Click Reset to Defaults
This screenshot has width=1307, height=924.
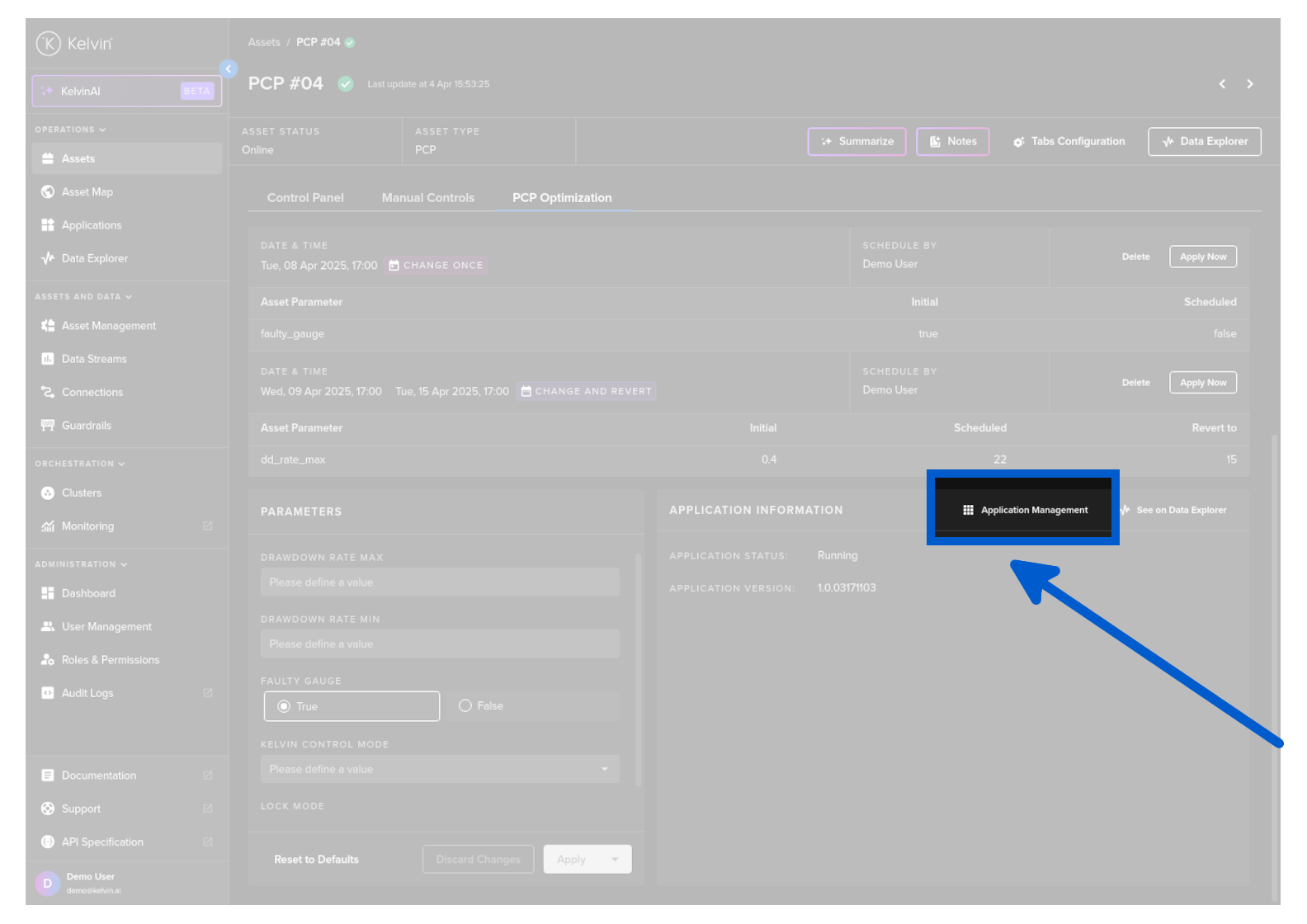coord(316,860)
